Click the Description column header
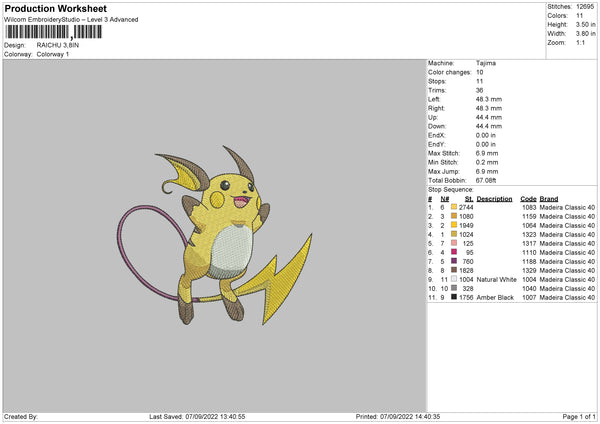Viewport: 600px width, 424px height. pos(494,199)
